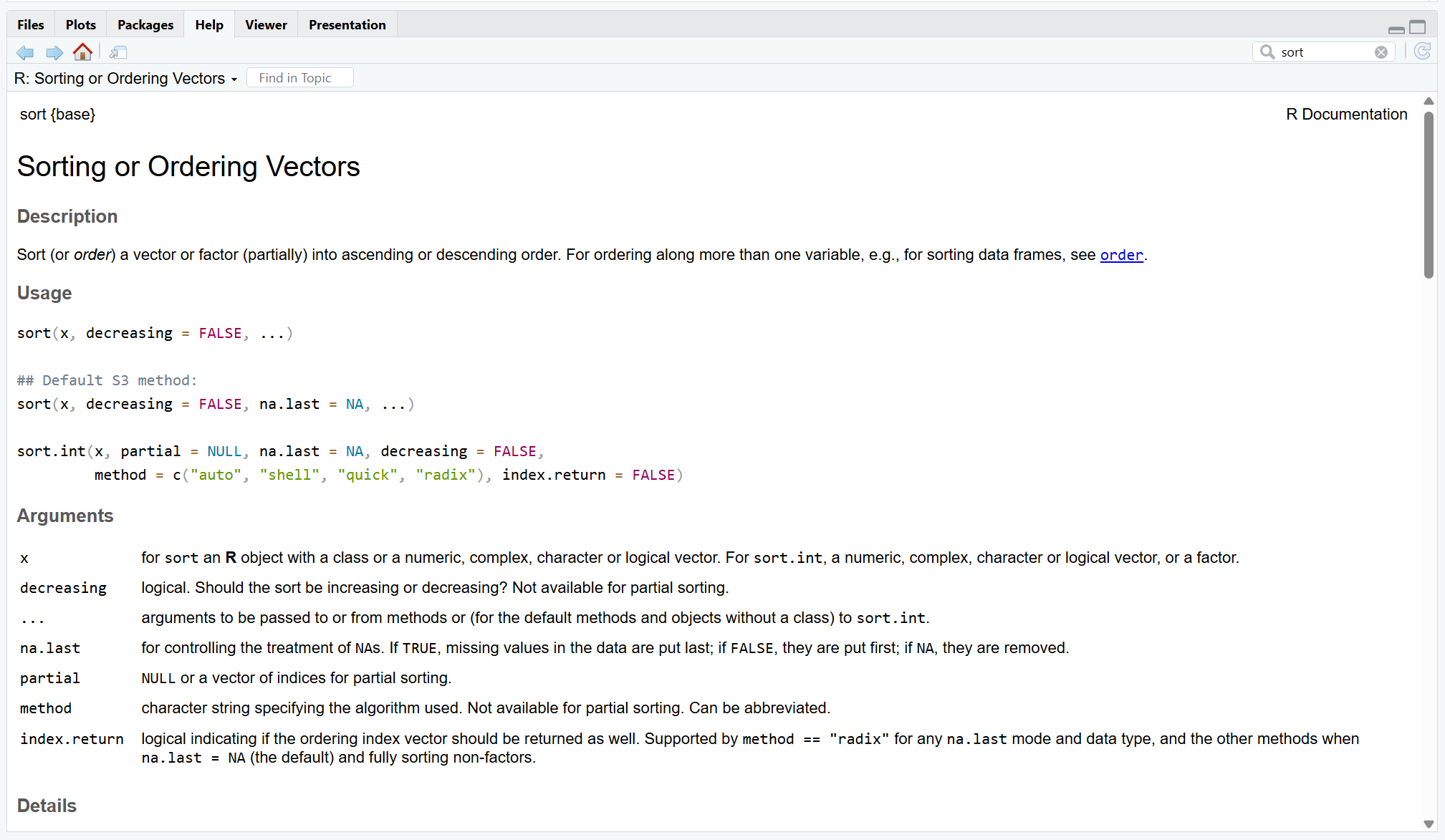Show help topic in new window
Viewport: 1445px width, 840px height.
(118, 52)
